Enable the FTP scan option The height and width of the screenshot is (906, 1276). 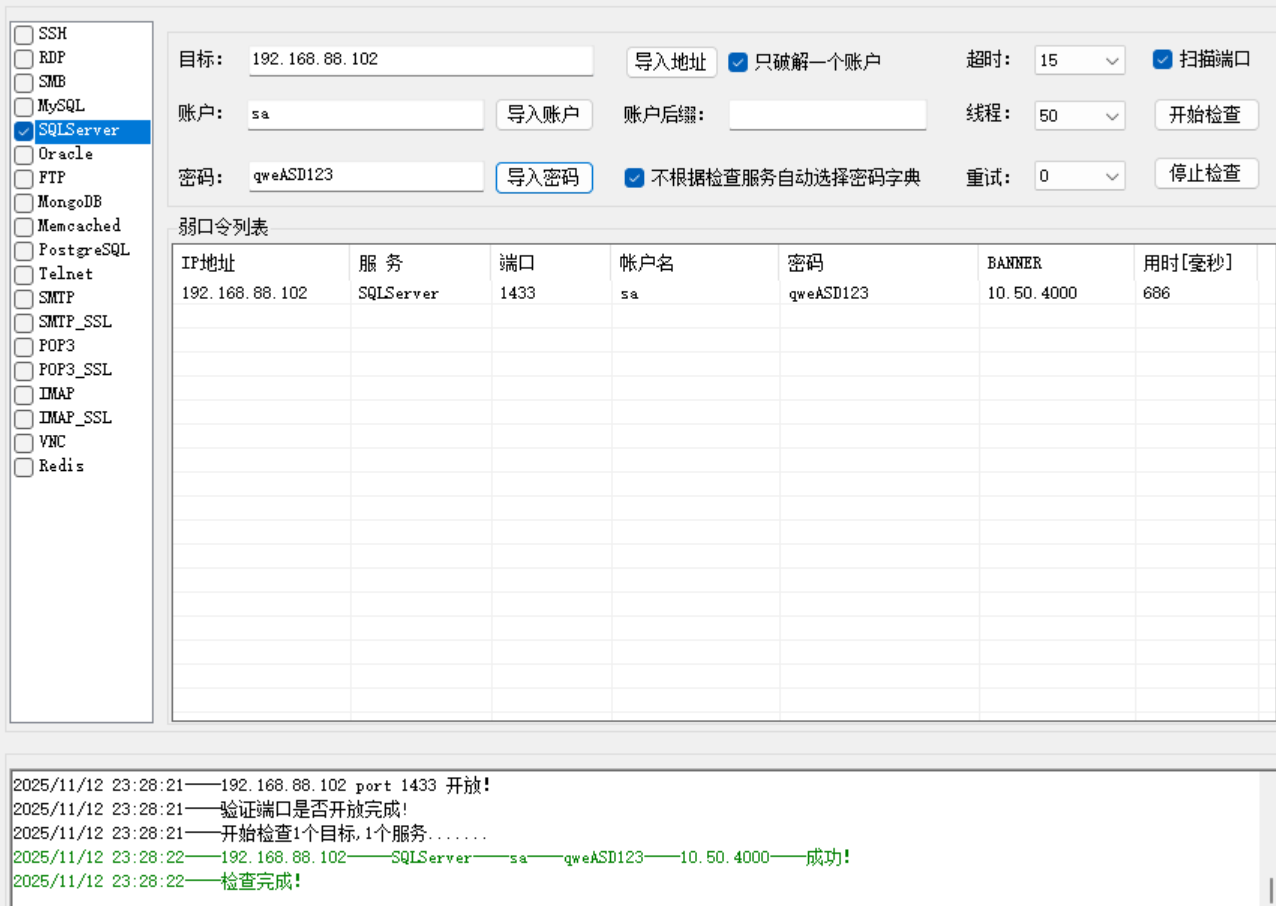pos(22,177)
